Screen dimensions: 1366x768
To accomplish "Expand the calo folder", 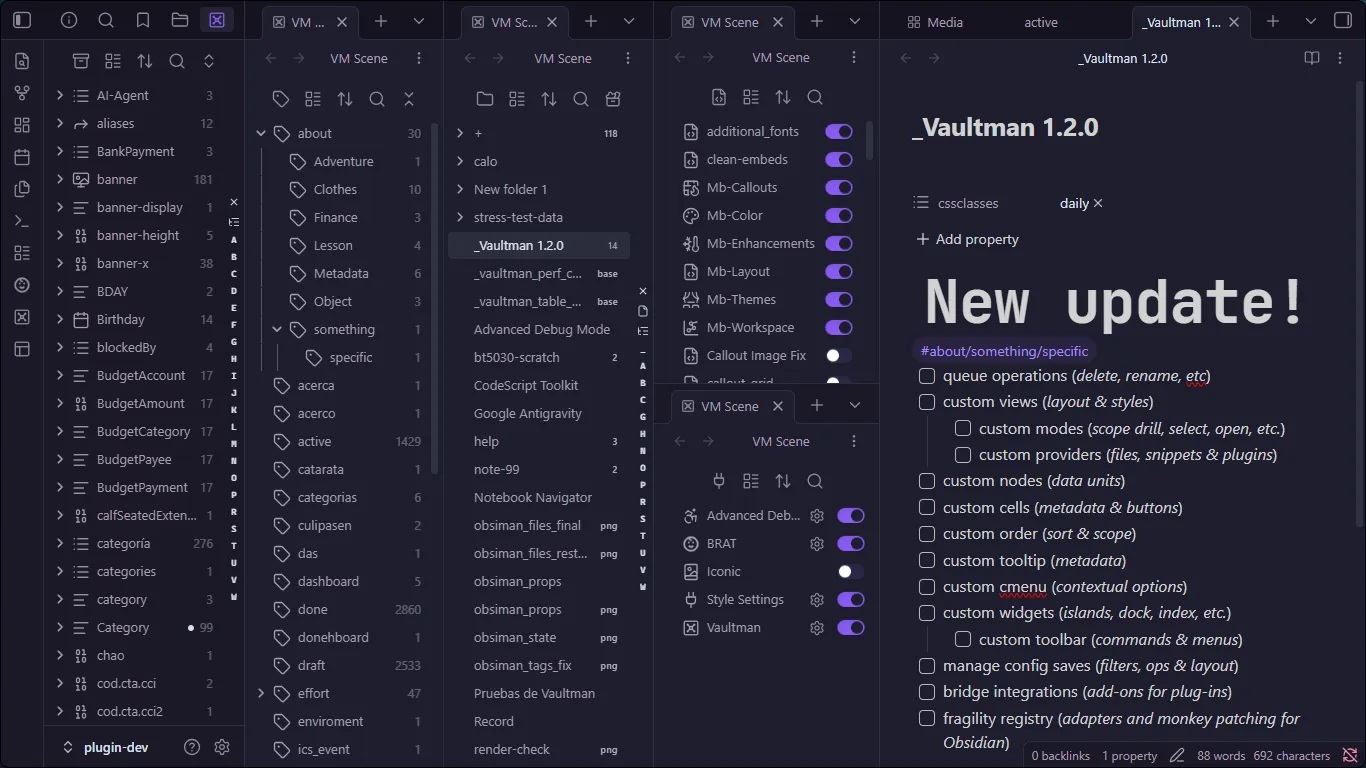I will pyautogui.click(x=460, y=161).
